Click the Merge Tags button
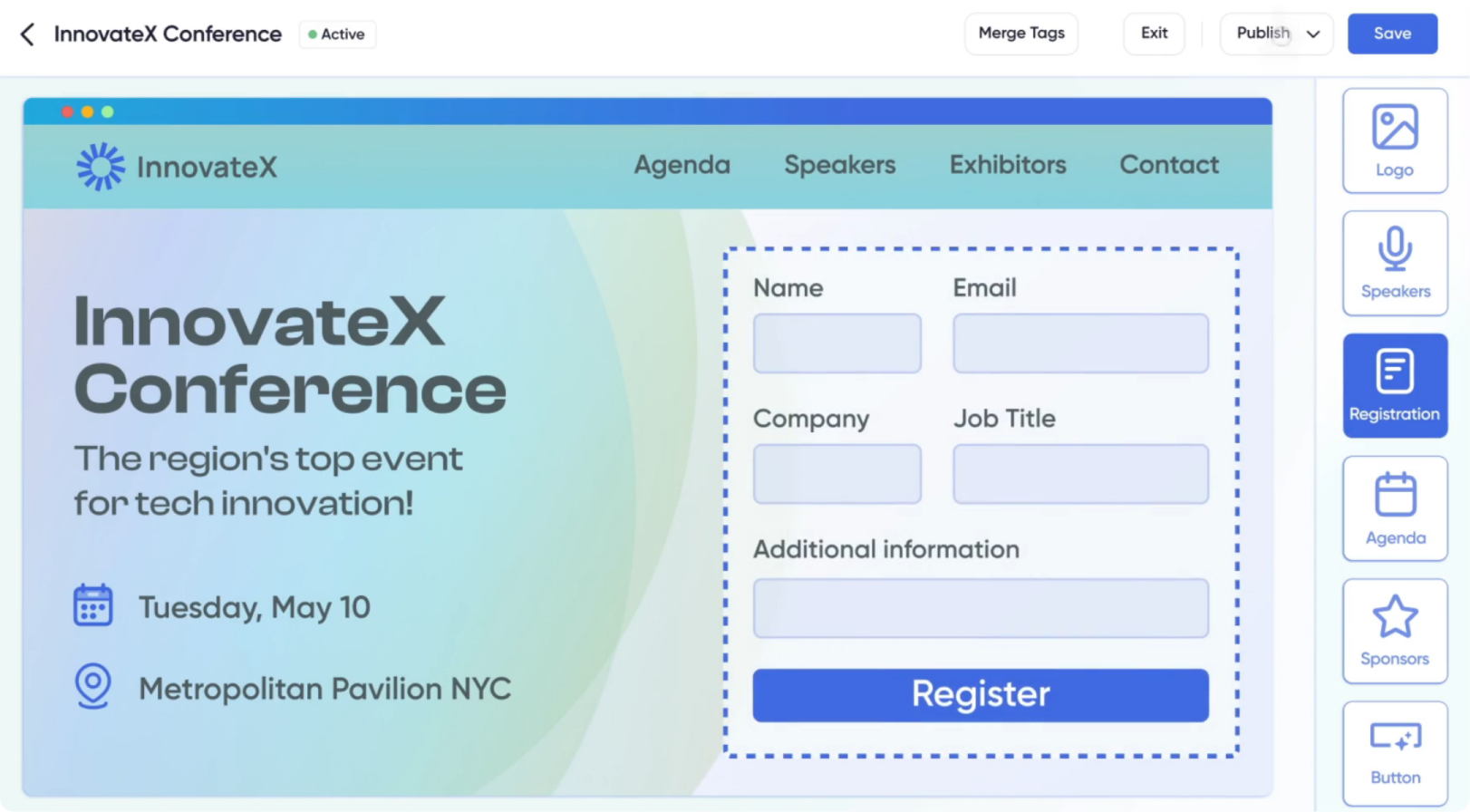 [1021, 34]
